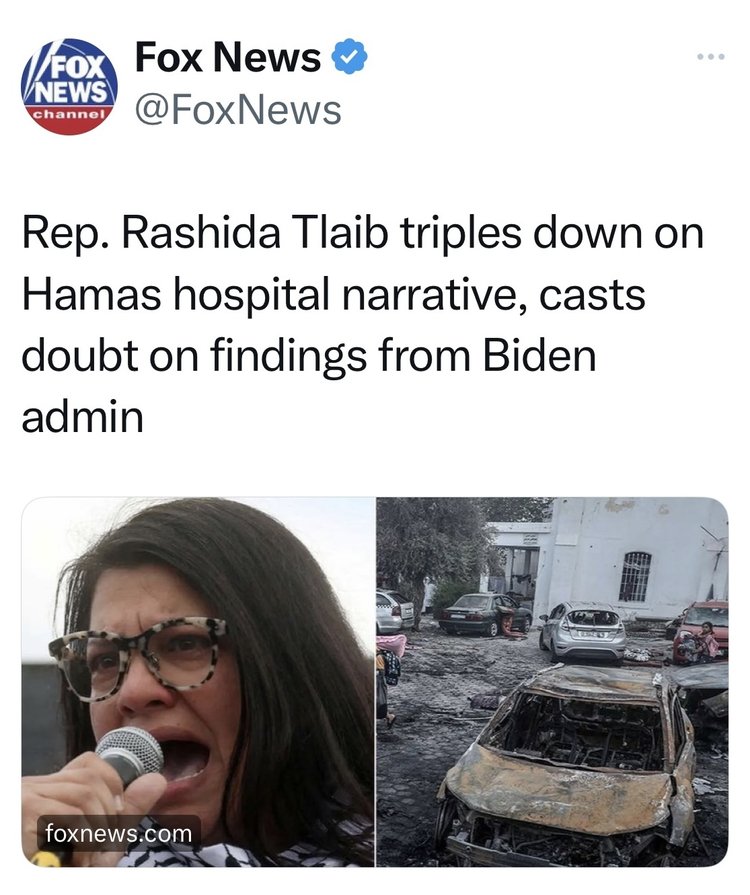The width and height of the screenshot is (750, 895).
Task: Select the tweet headline text
Action: (x=362, y=325)
